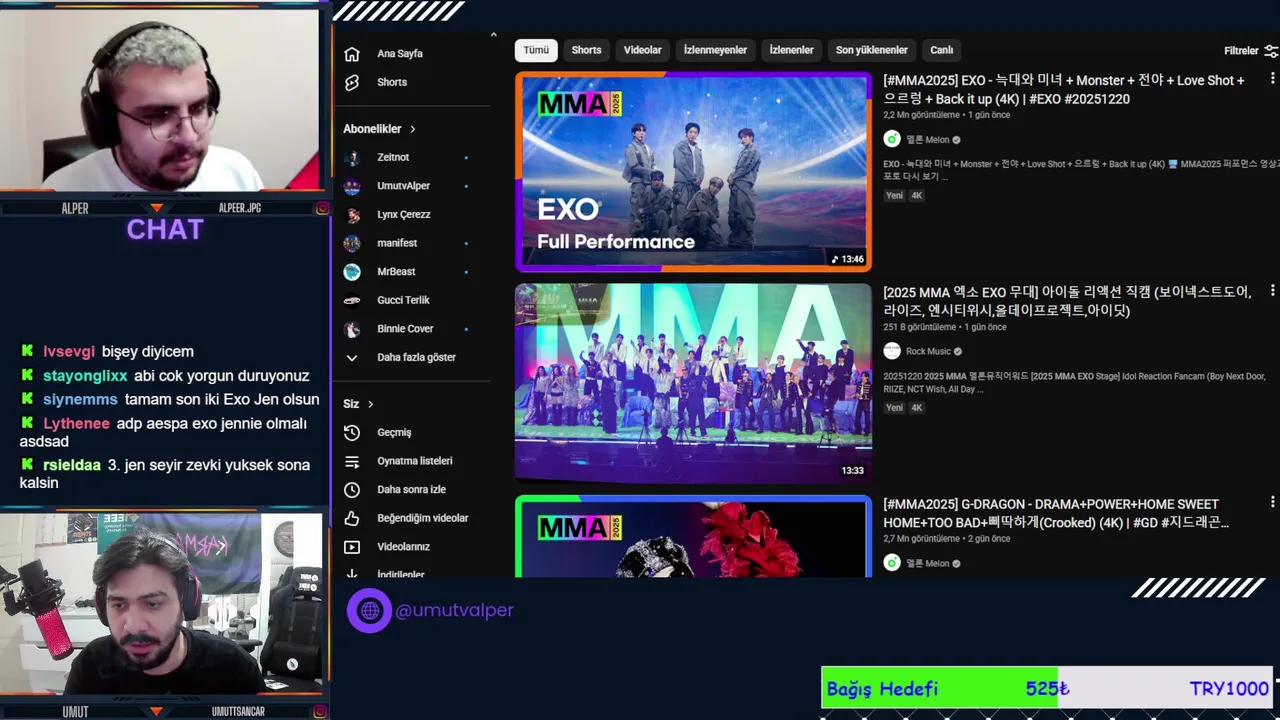Viewport: 1280px width, 720px height.
Task: Click Rock Music channel avatar
Action: [892, 351]
